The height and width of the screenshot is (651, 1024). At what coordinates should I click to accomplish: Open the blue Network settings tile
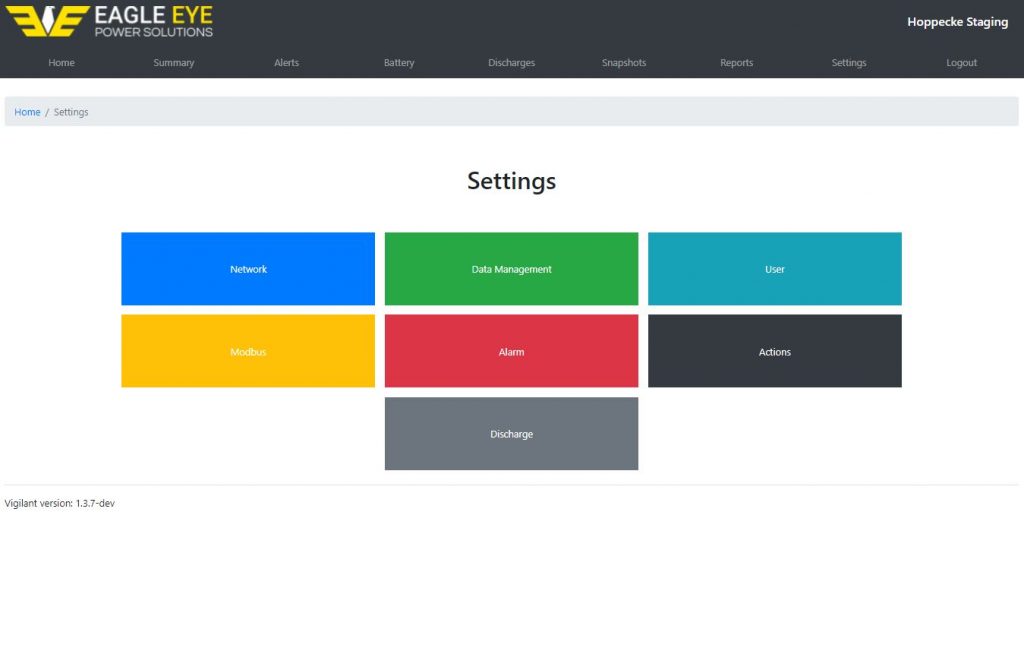[x=248, y=269]
